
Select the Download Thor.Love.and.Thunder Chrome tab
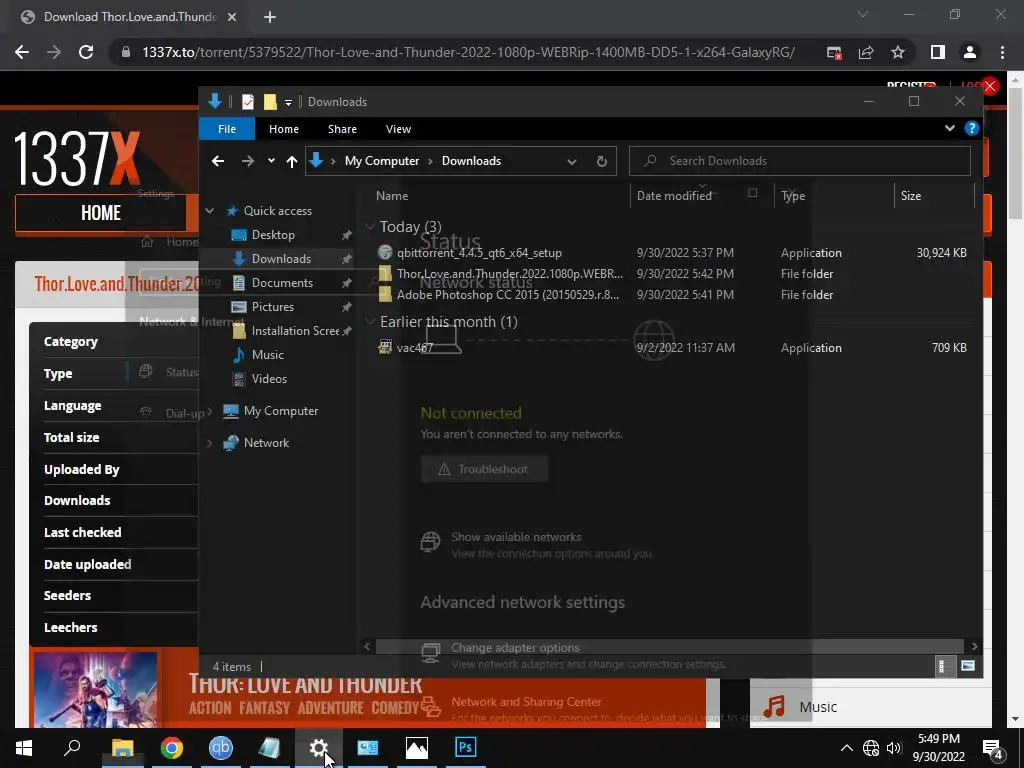pyautogui.click(x=129, y=17)
